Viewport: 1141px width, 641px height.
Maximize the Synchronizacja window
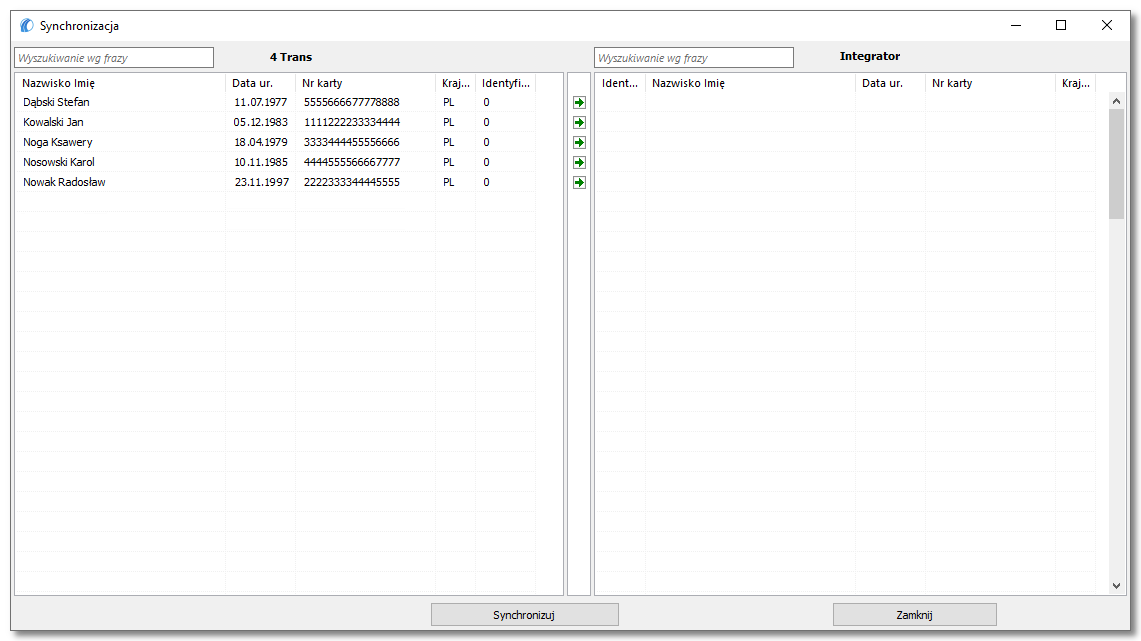point(1061,25)
